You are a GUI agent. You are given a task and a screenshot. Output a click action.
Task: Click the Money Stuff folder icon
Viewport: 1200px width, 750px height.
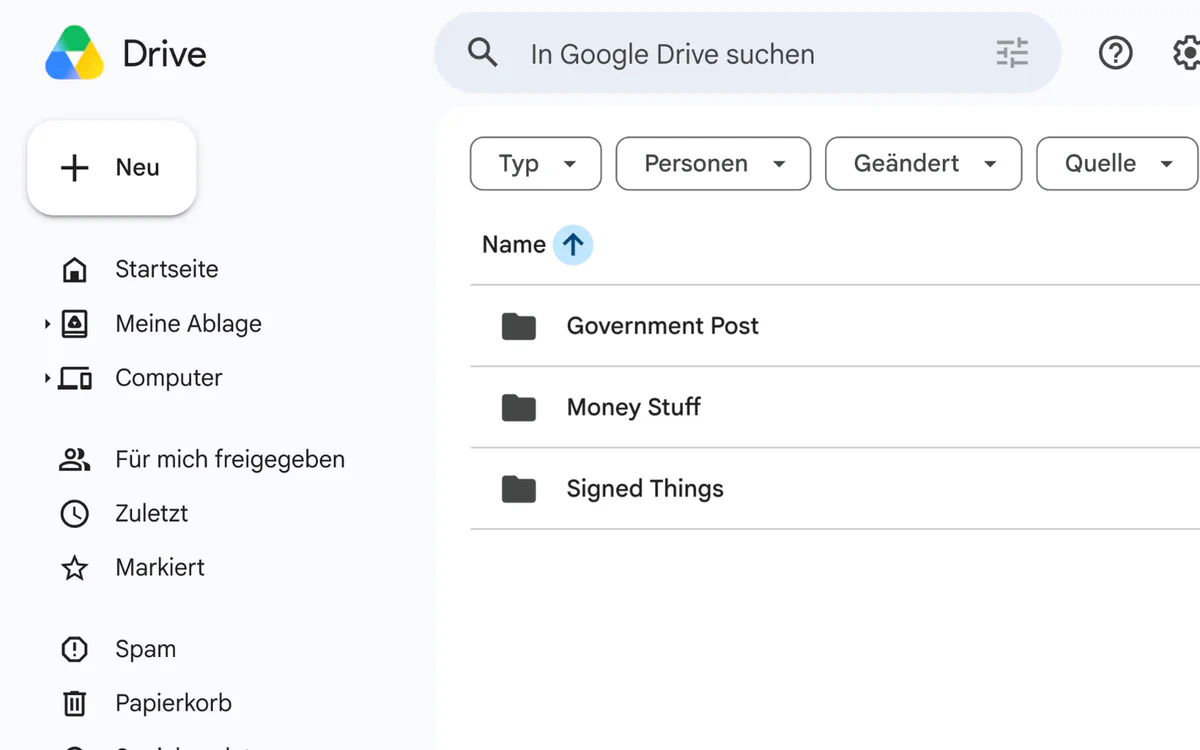(x=519, y=407)
